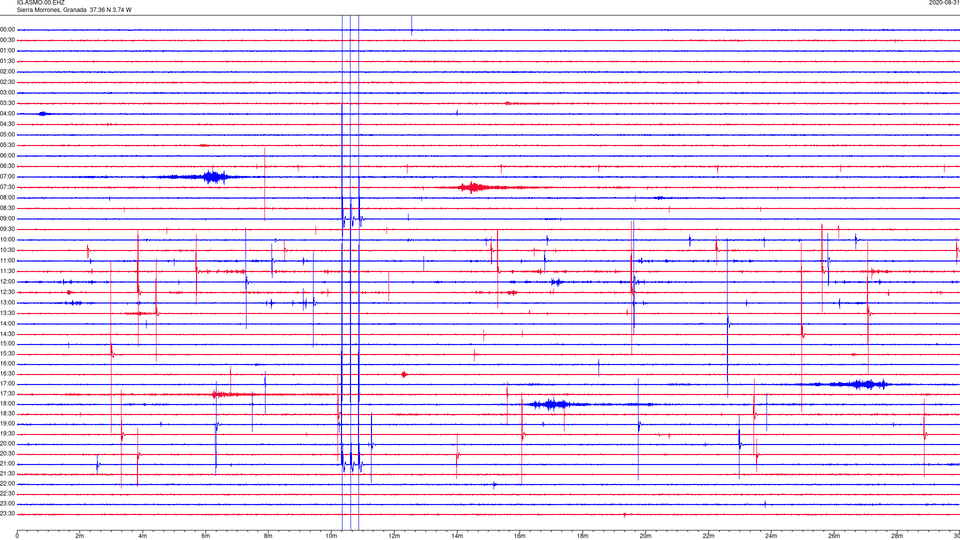Click the 14:00 time label
Screen dimensions: 960x540
(7, 324)
